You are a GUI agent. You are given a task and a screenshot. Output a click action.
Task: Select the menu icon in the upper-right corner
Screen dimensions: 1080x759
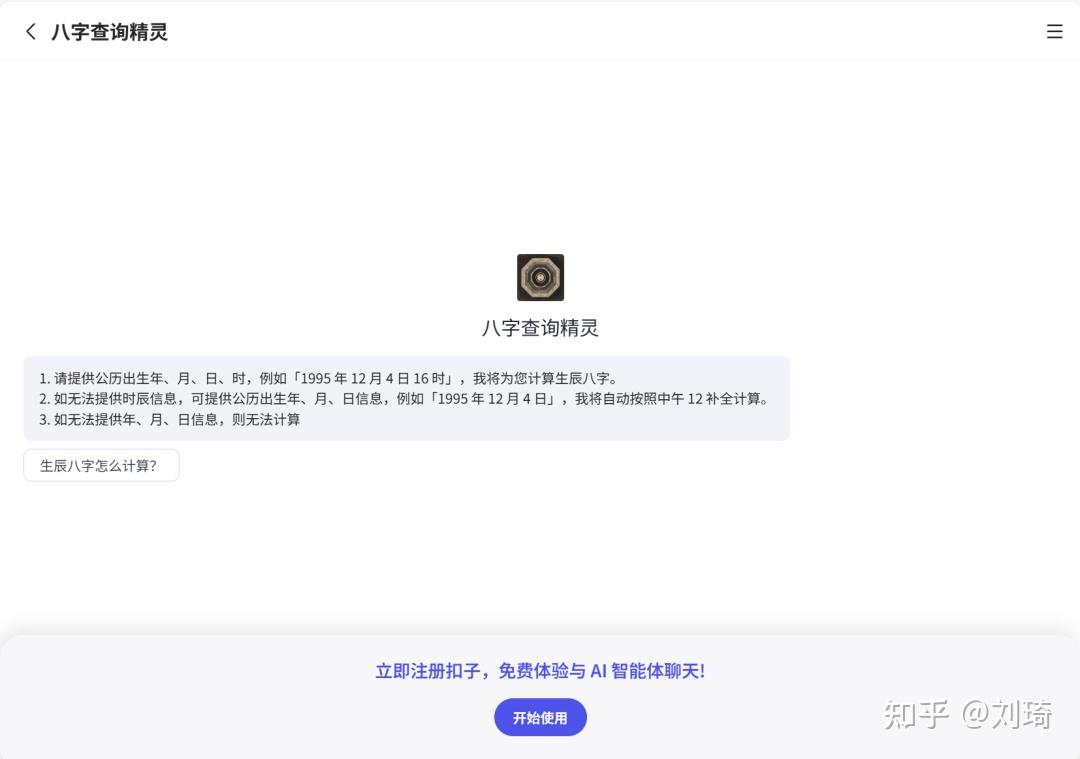(x=1054, y=31)
